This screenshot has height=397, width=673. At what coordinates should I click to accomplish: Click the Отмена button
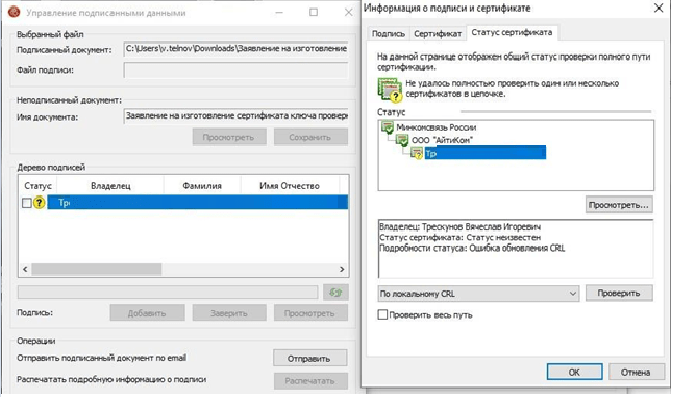(635, 372)
